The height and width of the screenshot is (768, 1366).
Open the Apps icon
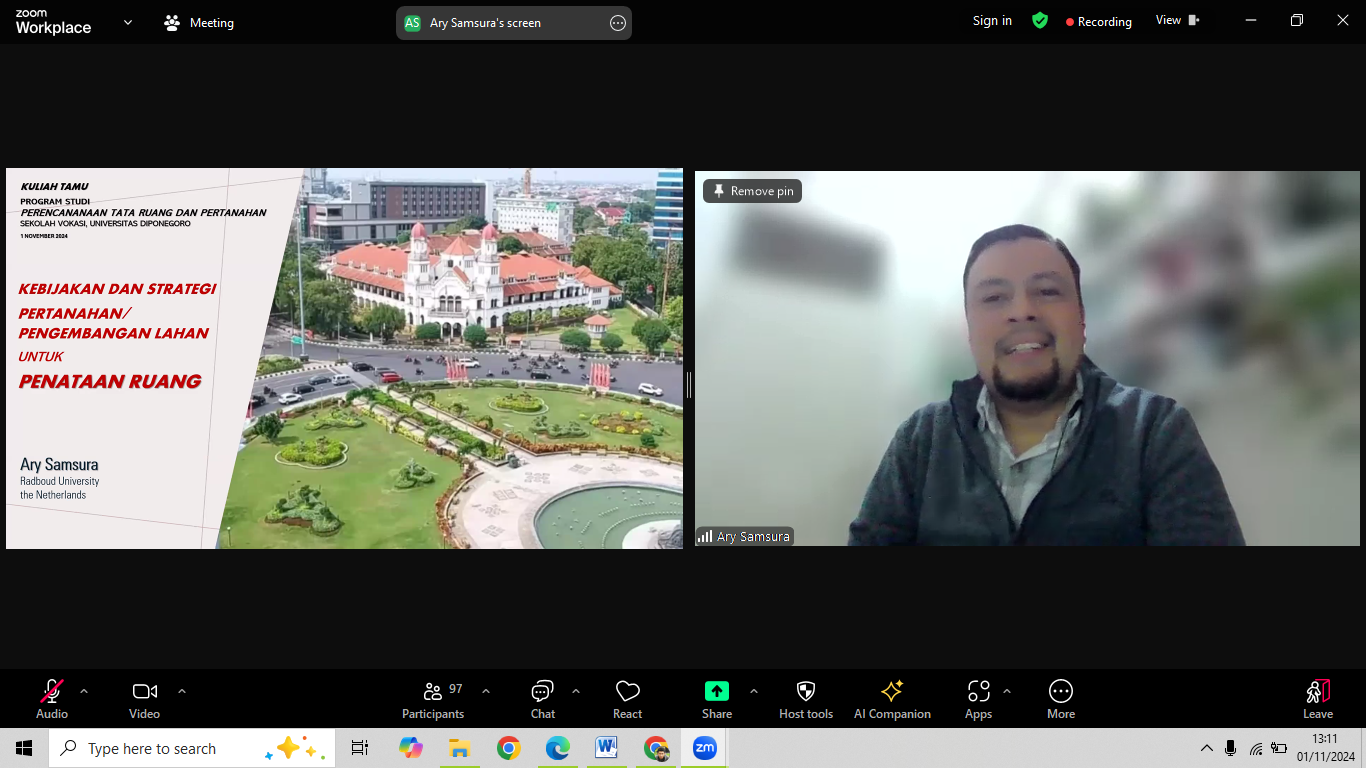pos(978,698)
